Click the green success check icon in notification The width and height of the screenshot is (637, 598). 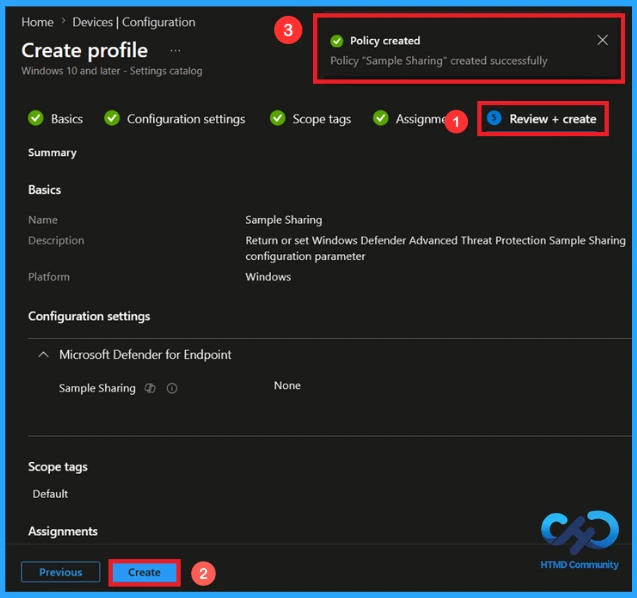336,41
